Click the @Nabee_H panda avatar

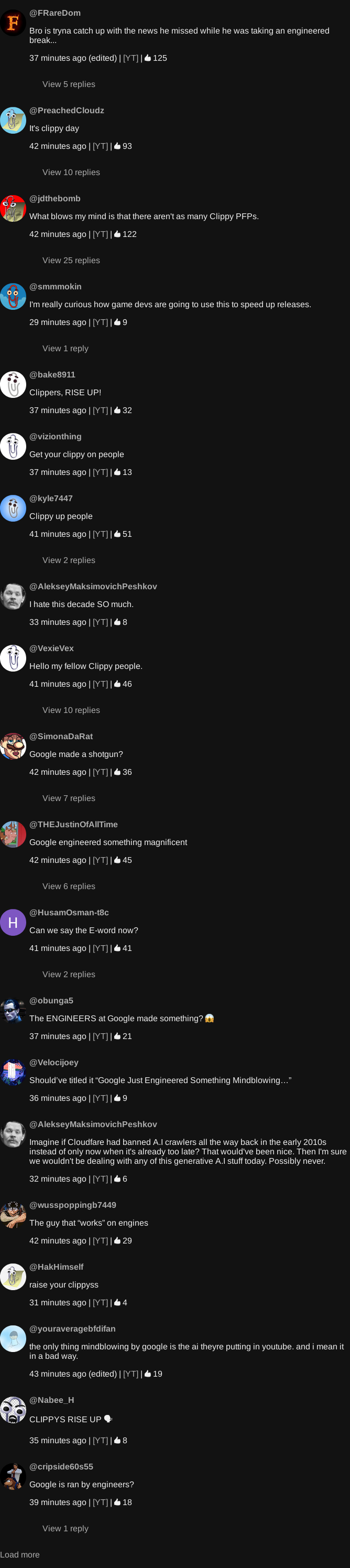(13, 1410)
